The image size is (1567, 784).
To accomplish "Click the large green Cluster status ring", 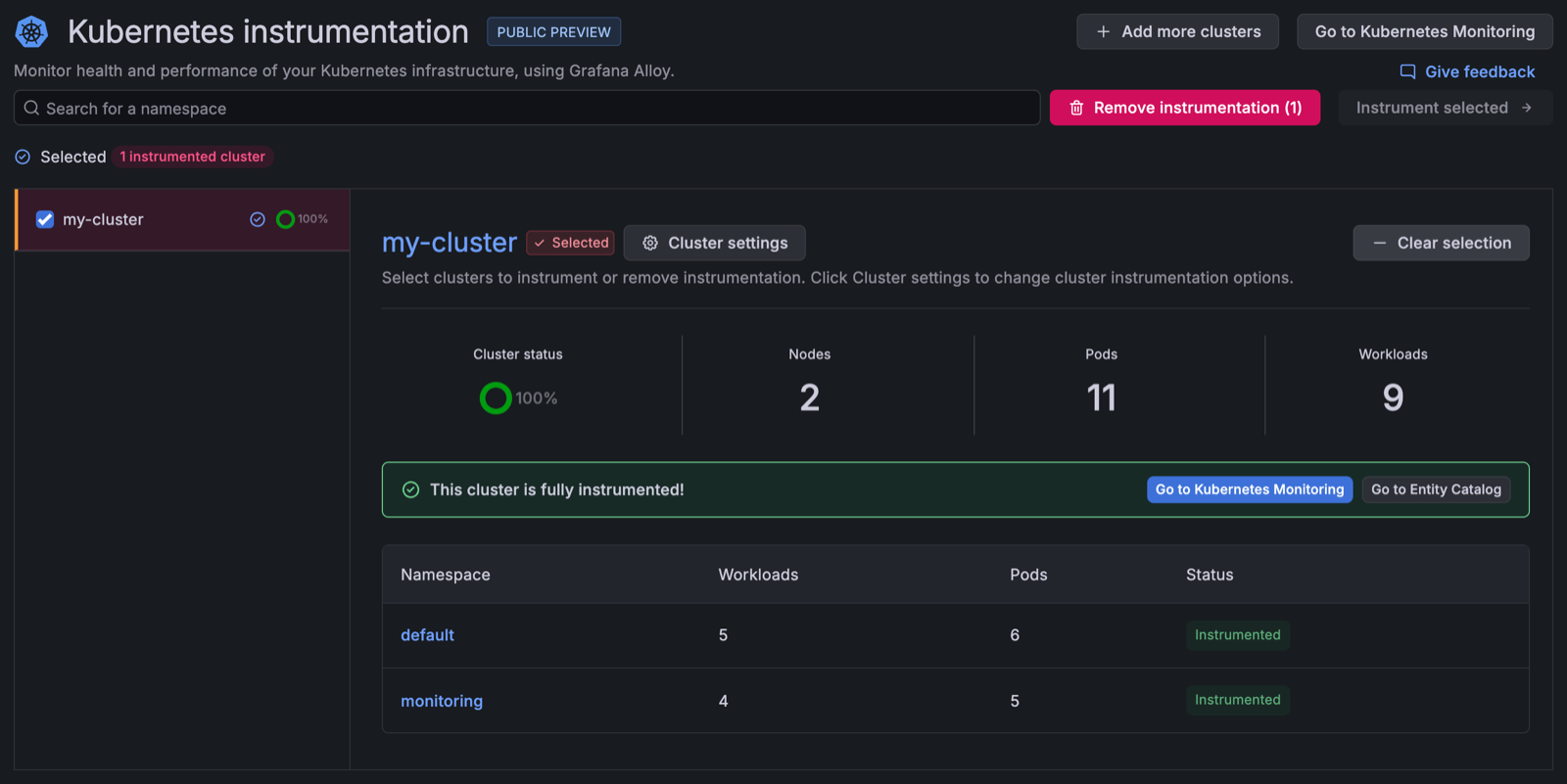I will [496, 398].
